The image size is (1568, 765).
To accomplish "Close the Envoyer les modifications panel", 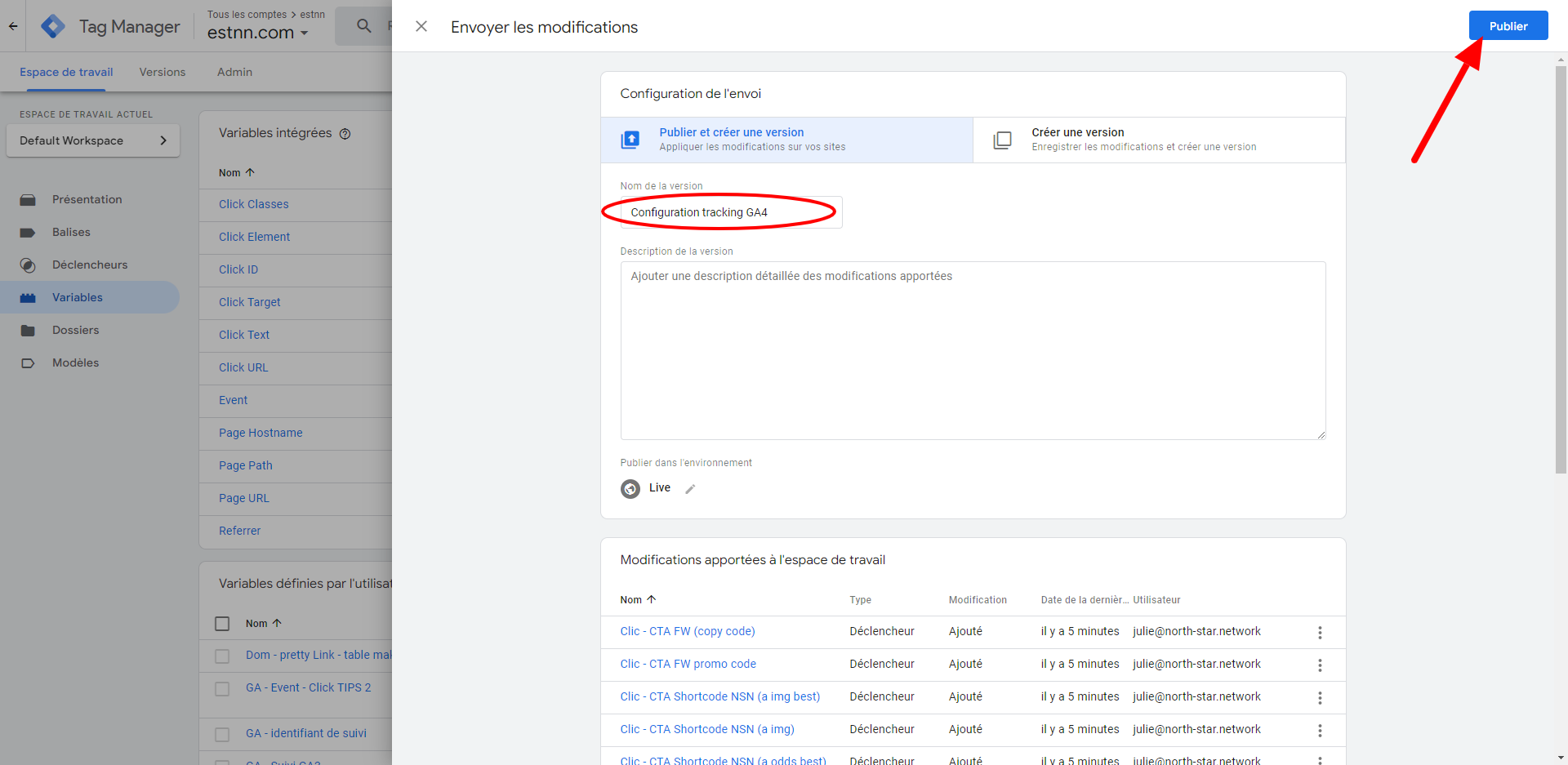I will (x=421, y=27).
